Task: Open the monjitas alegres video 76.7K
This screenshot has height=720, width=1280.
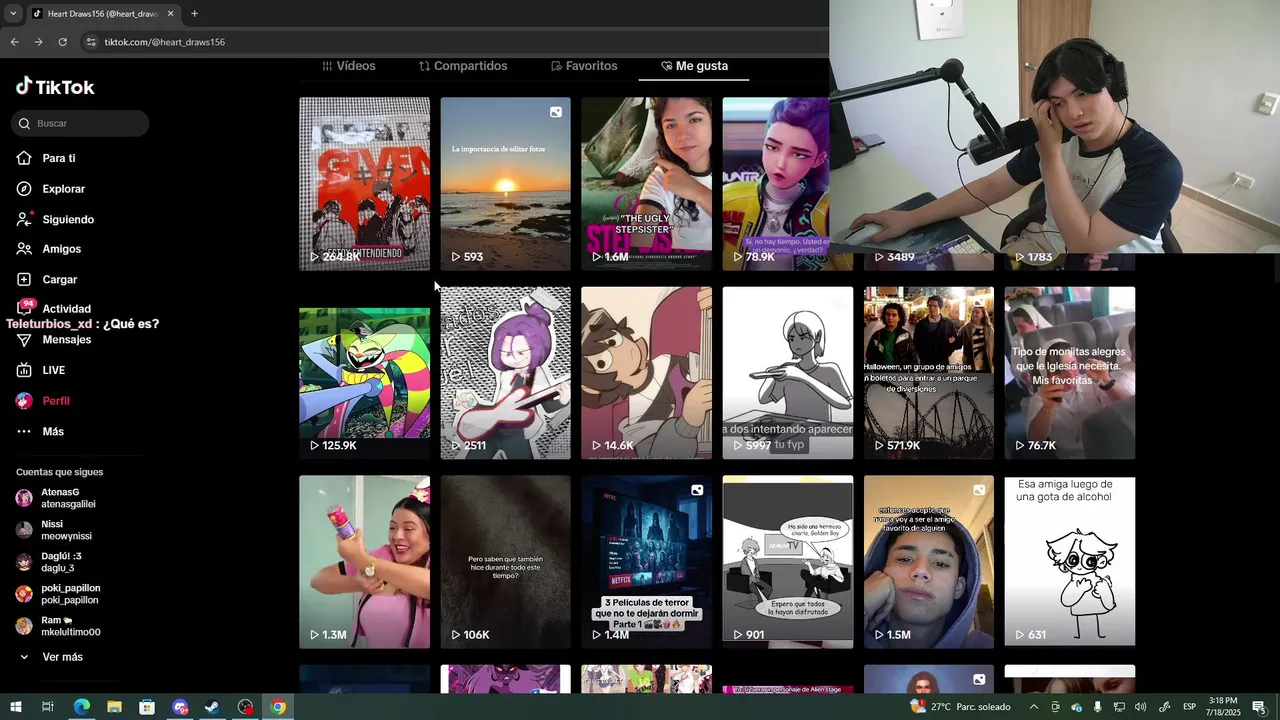Action: (x=1070, y=373)
